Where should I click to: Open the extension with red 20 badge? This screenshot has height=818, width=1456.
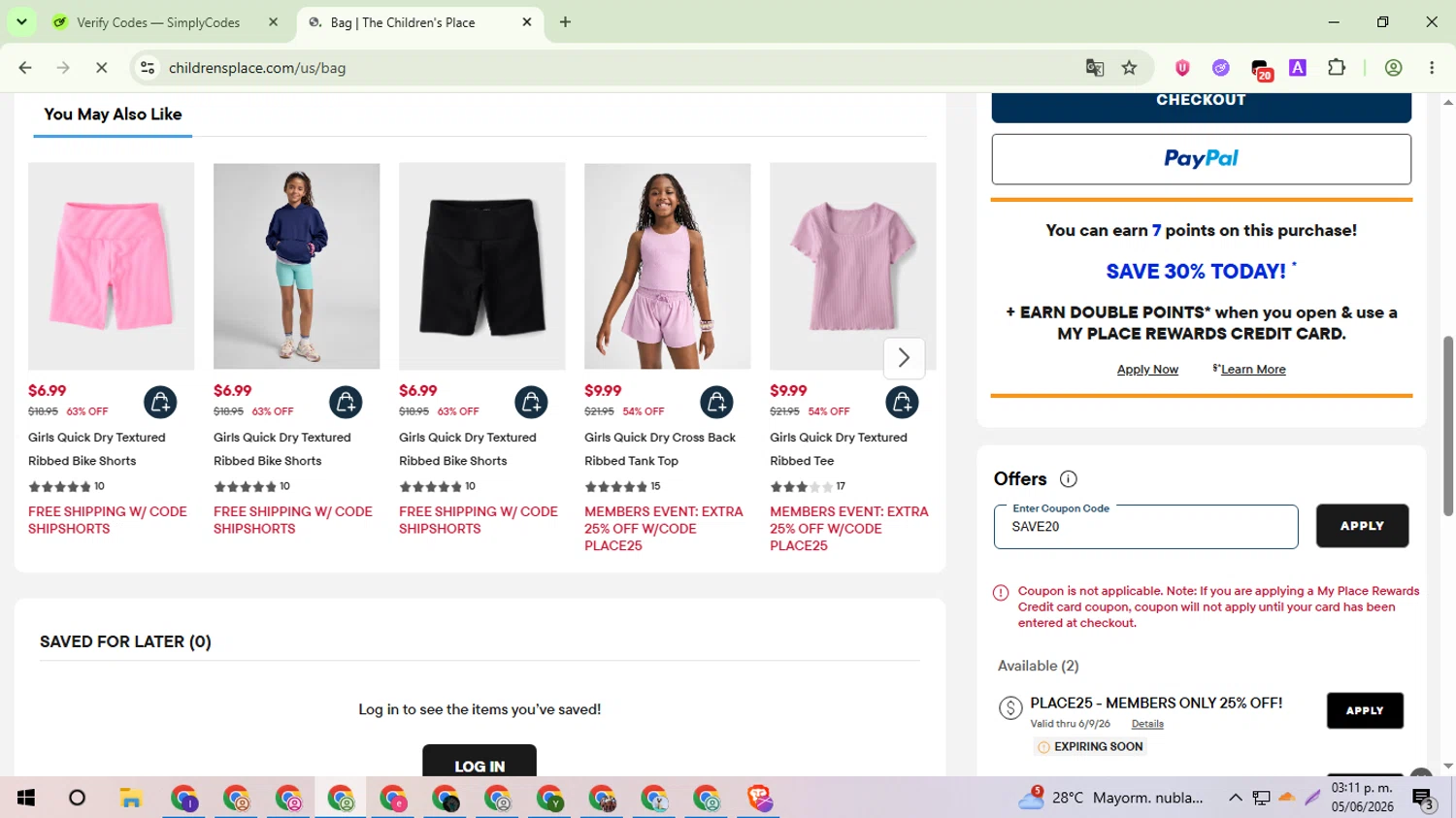(x=1260, y=69)
